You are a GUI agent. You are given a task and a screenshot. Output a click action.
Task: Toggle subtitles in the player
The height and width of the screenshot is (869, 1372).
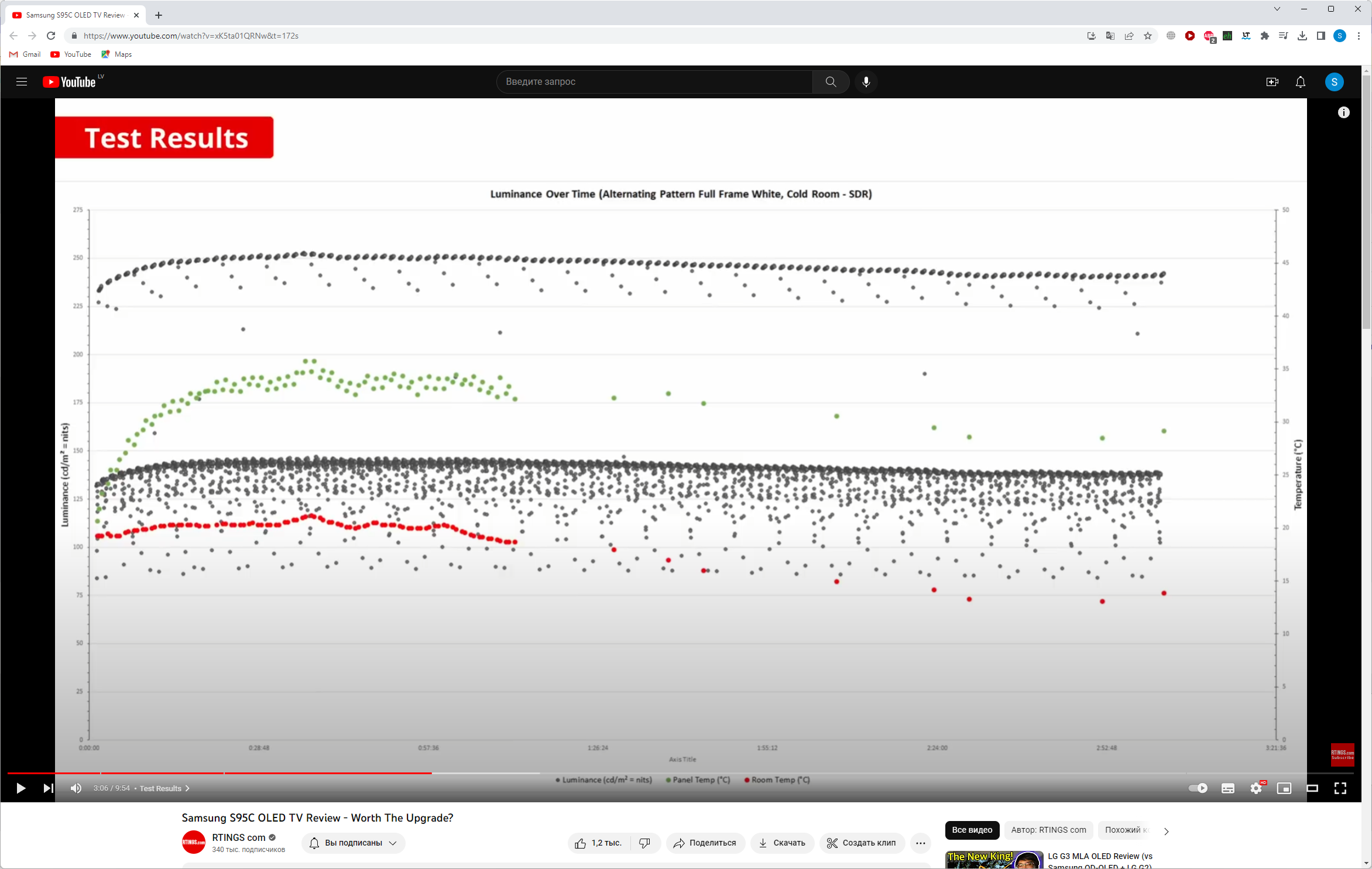(1228, 788)
